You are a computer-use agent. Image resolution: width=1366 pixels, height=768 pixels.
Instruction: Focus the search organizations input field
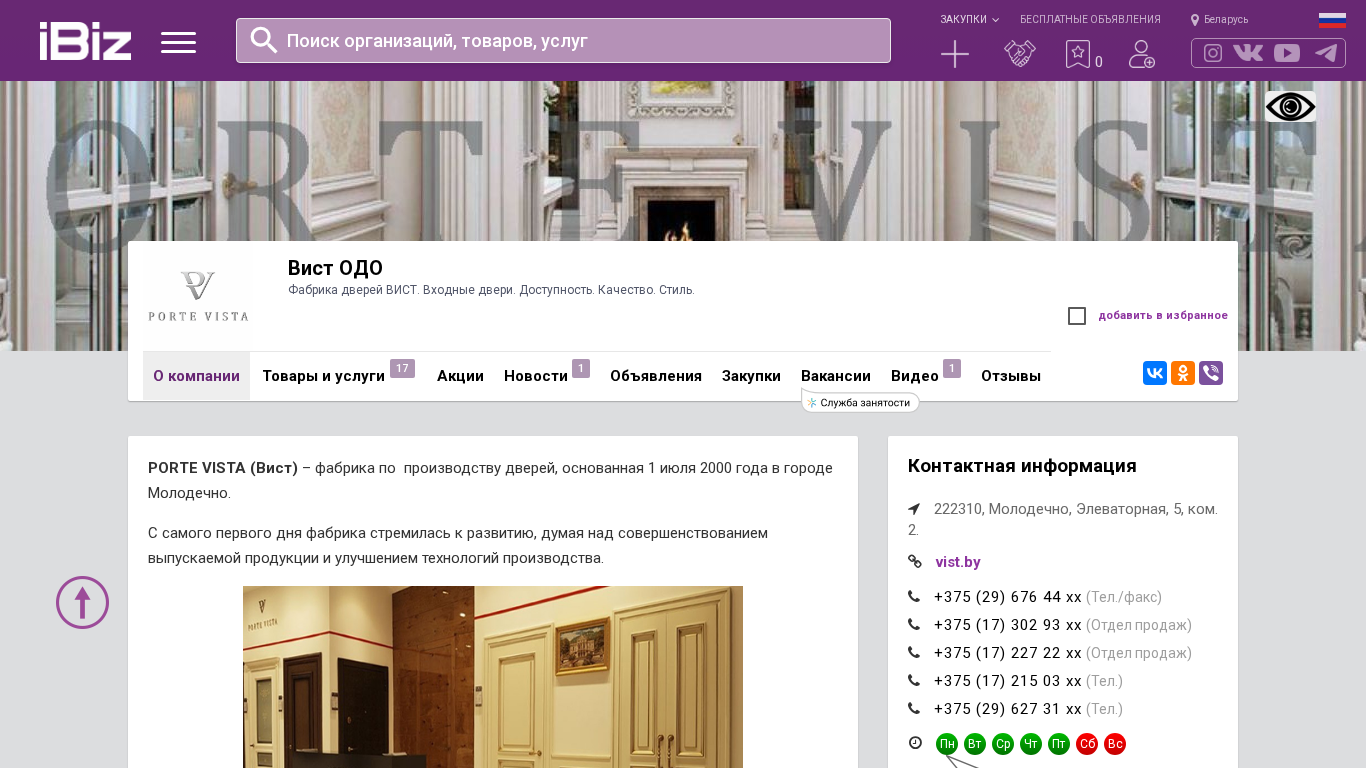[x=563, y=40]
